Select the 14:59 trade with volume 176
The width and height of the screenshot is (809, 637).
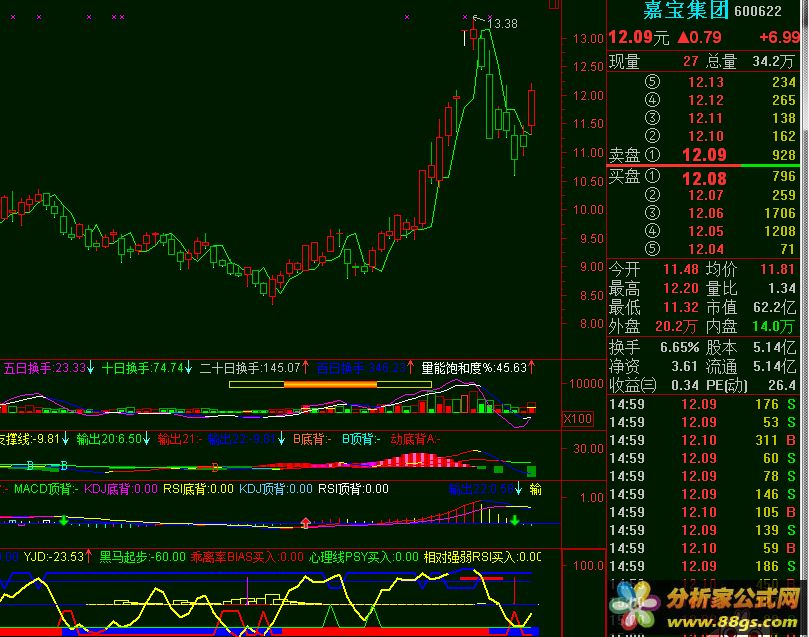click(703, 404)
